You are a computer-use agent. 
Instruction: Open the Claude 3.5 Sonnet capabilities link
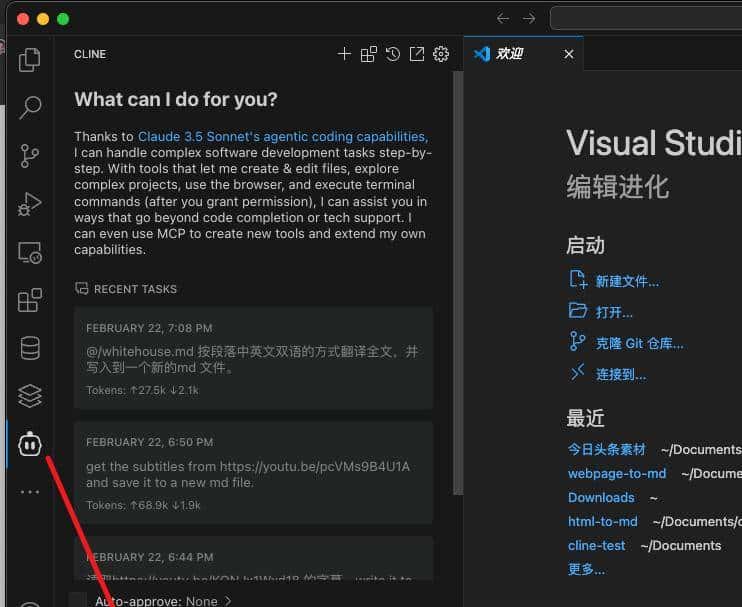(x=283, y=137)
